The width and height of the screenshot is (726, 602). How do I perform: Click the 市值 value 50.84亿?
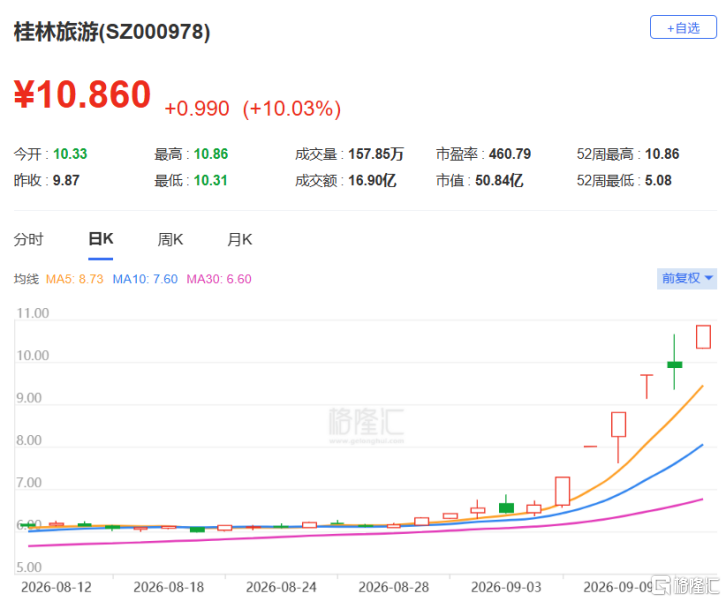499,180
